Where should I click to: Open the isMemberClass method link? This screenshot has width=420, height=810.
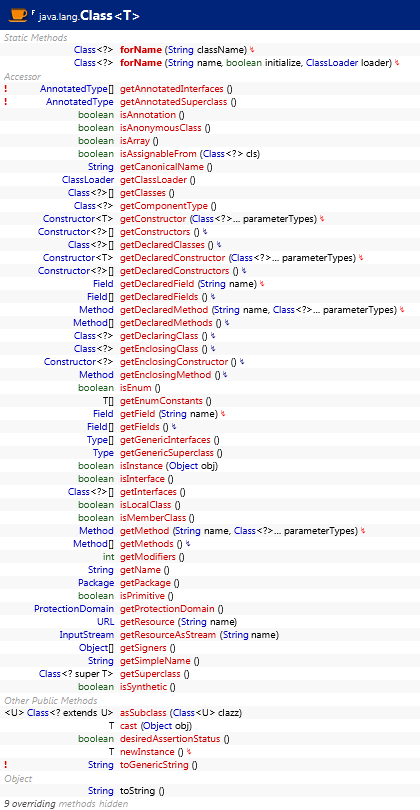click(x=153, y=518)
